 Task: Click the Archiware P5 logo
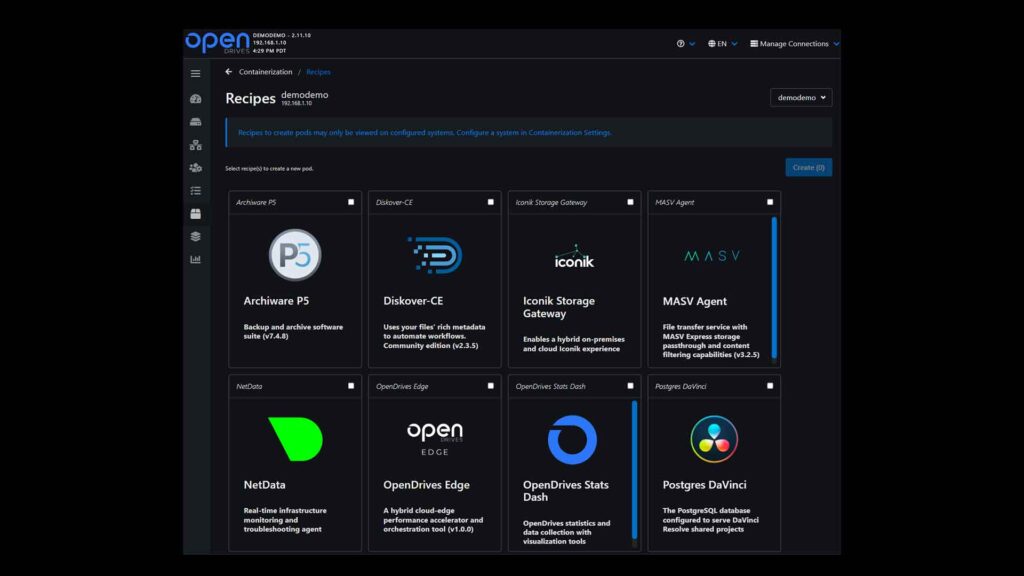coord(295,255)
